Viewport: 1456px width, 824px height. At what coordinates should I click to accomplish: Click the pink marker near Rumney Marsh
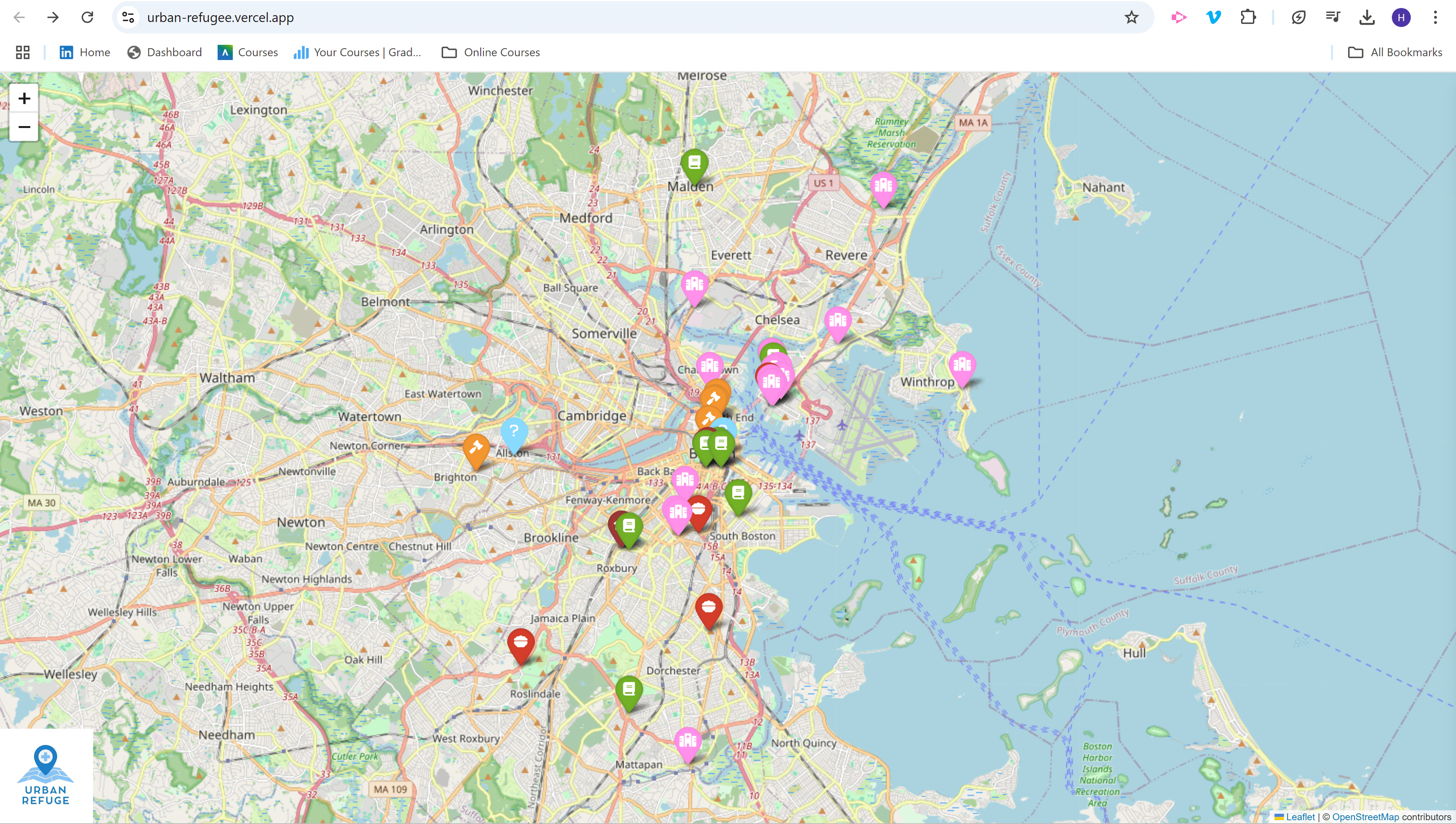pyautogui.click(x=883, y=187)
